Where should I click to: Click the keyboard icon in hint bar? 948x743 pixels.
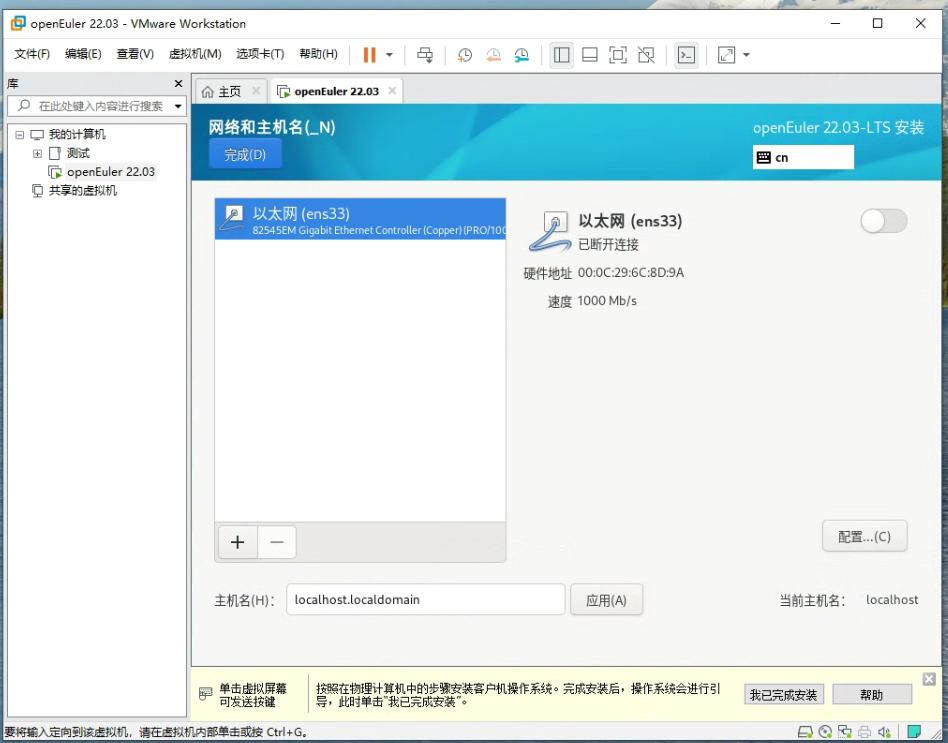206,694
